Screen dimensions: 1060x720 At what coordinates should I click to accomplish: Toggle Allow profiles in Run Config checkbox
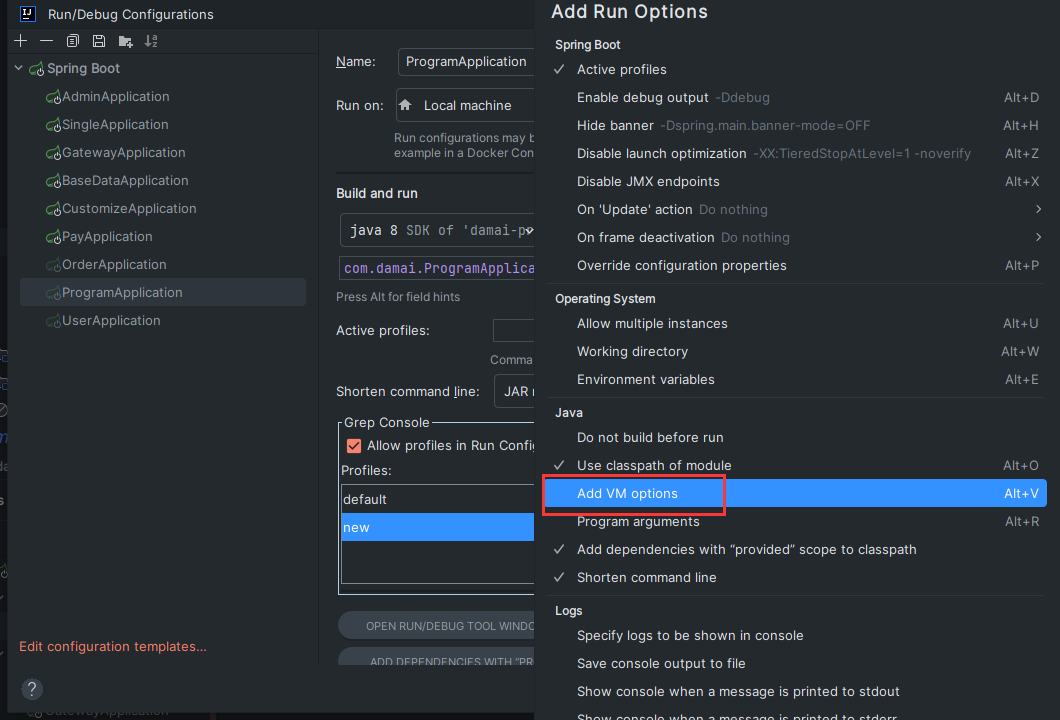click(x=354, y=446)
